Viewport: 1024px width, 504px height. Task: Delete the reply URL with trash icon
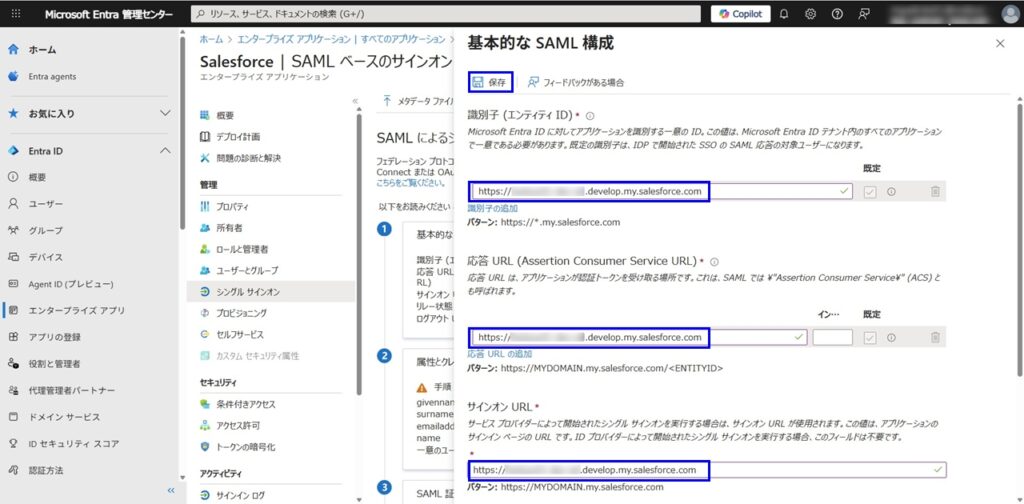pos(935,338)
